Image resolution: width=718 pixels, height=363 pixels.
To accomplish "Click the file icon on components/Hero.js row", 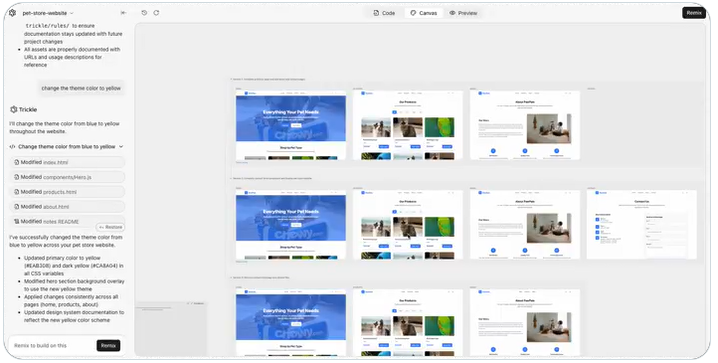I will click(x=16, y=177).
